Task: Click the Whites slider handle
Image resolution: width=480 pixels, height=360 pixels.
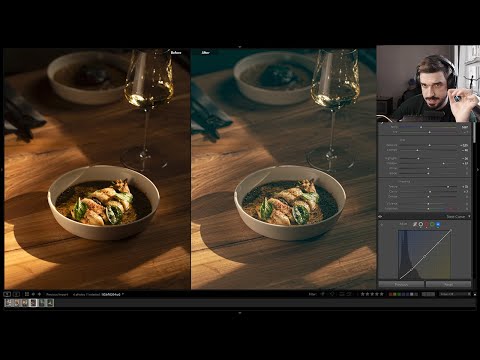Action: [x=428, y=169]
